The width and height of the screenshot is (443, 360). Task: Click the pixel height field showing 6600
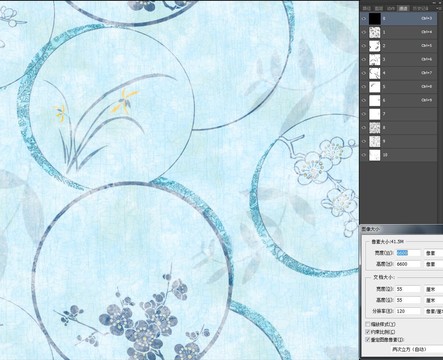(408, 264)
